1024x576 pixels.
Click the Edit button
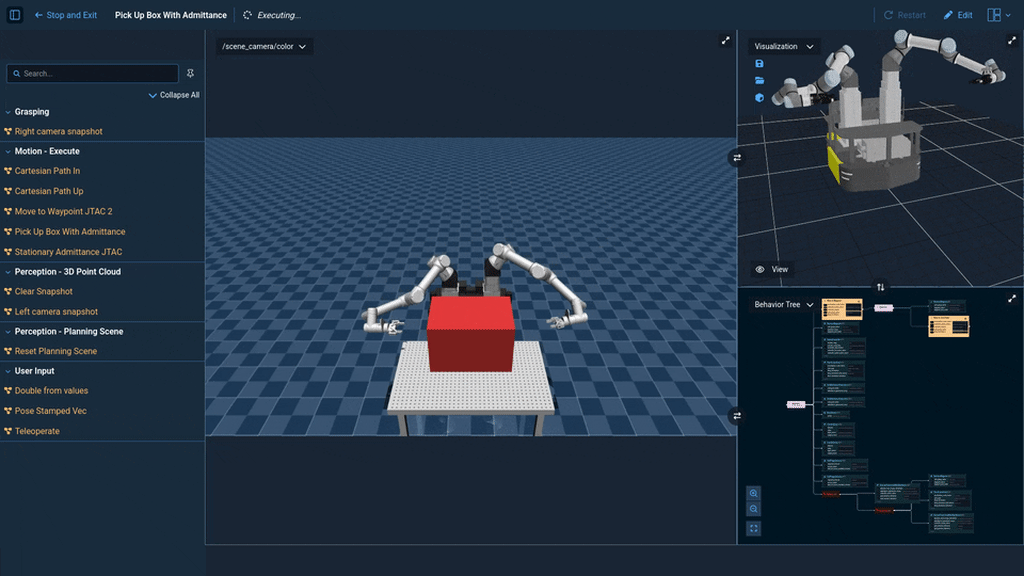pyautogui.click(x=957, y=15)
